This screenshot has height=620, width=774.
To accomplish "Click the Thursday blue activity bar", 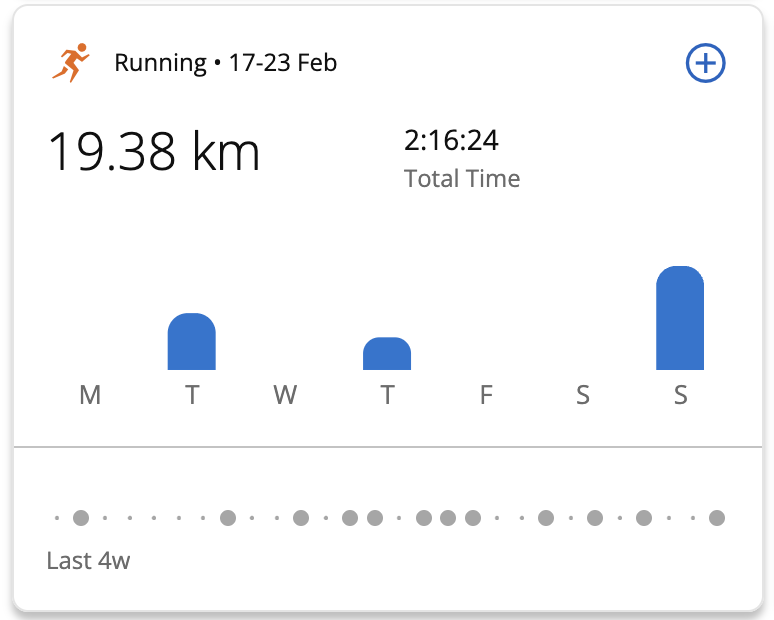I will point(387,354).
